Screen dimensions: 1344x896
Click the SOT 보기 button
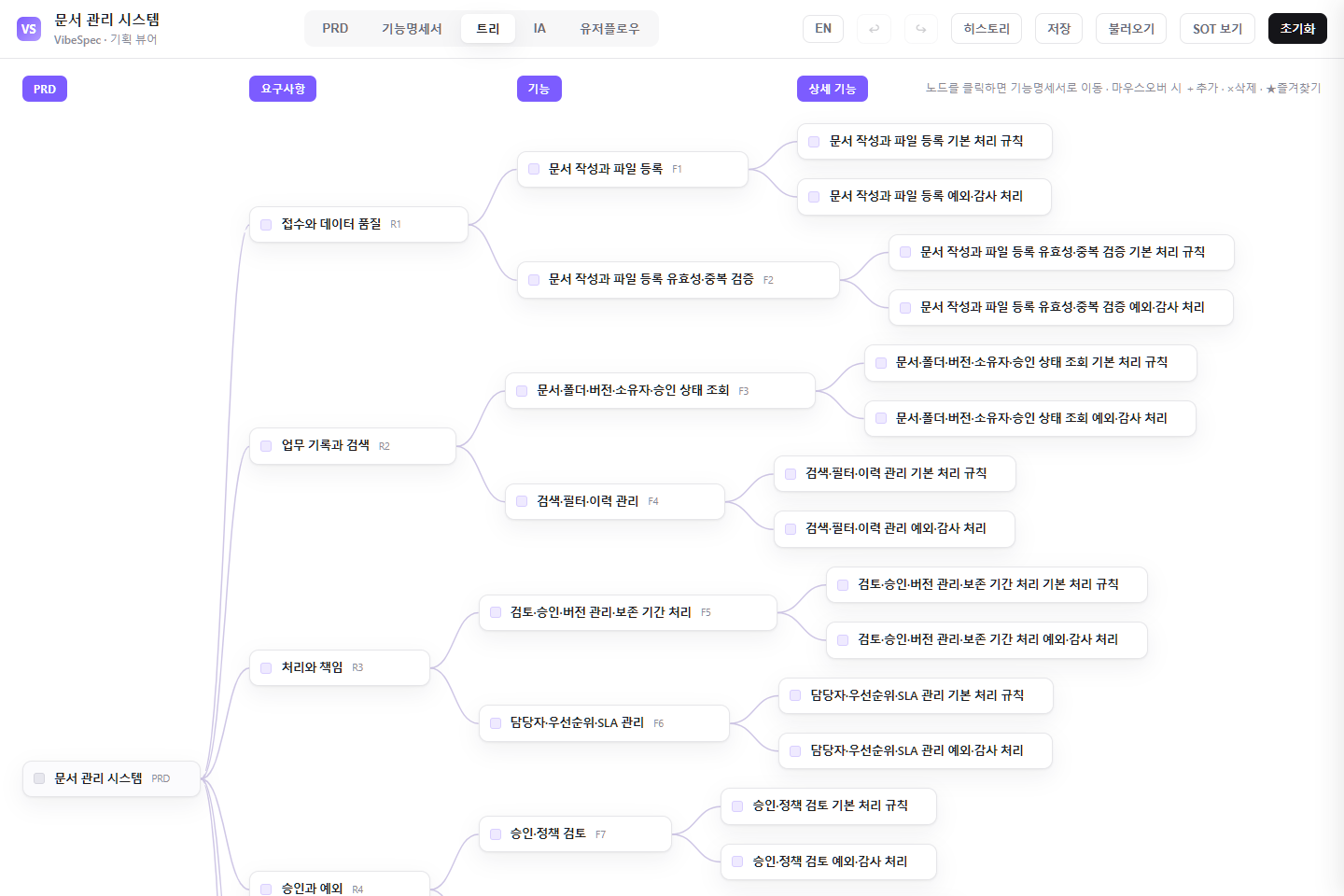1217,29
